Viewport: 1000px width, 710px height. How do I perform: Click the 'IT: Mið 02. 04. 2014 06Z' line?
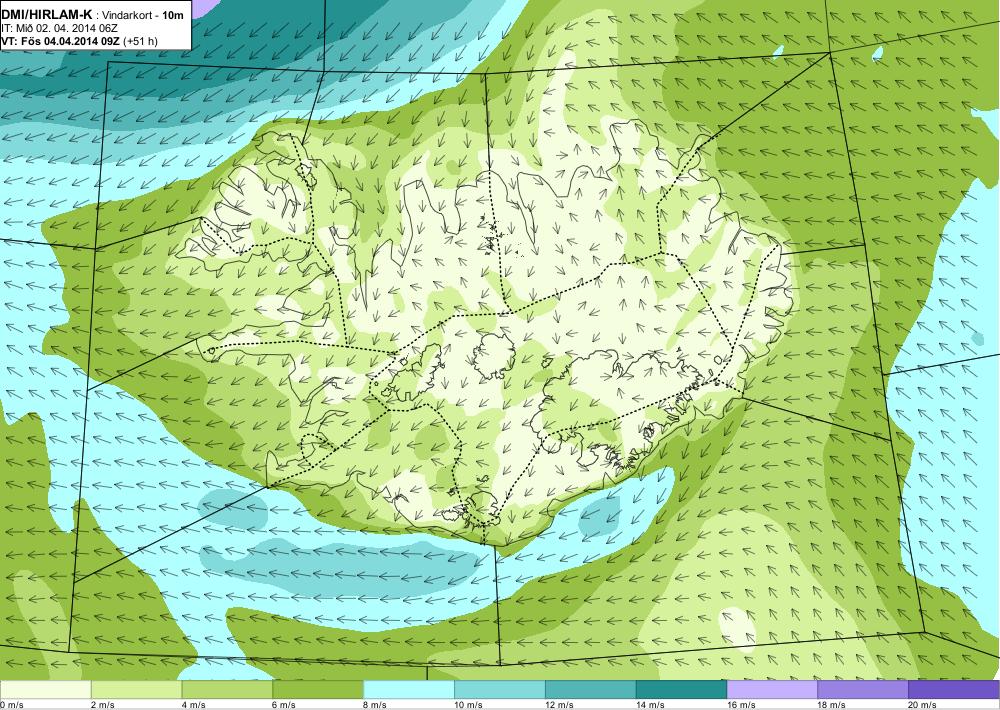(59, 28)
